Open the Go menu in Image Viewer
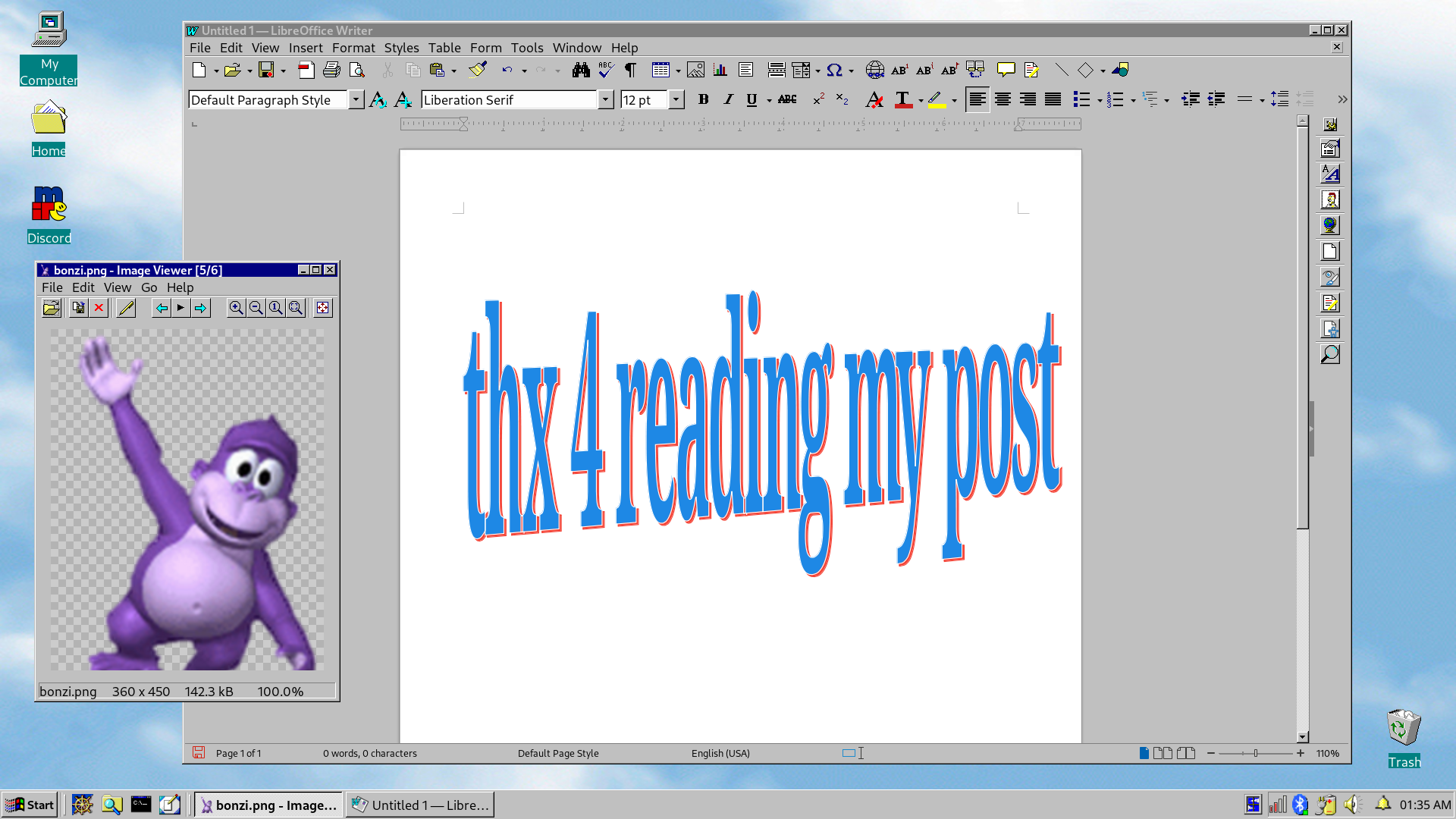 coord(149,287)
